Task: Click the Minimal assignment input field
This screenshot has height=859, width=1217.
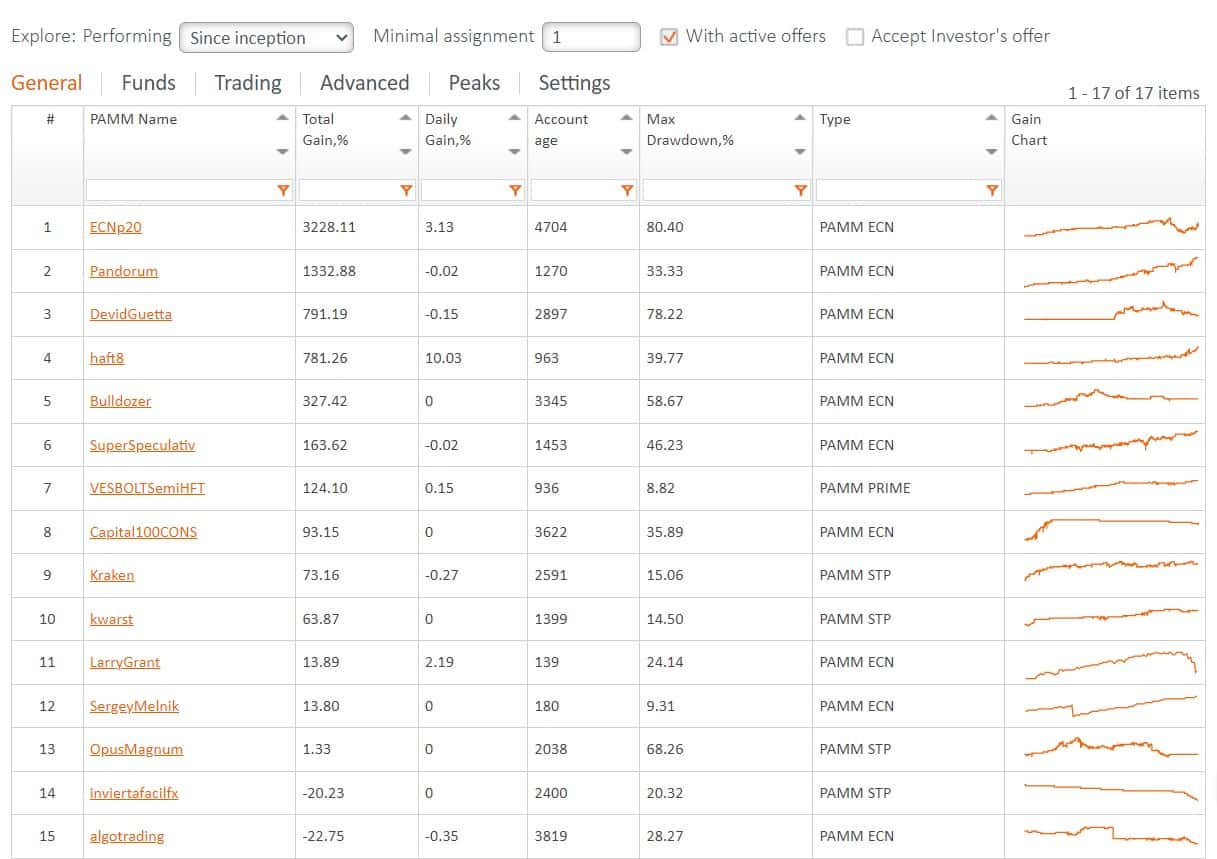Action: pyautogui.click(x=591, y=37)
